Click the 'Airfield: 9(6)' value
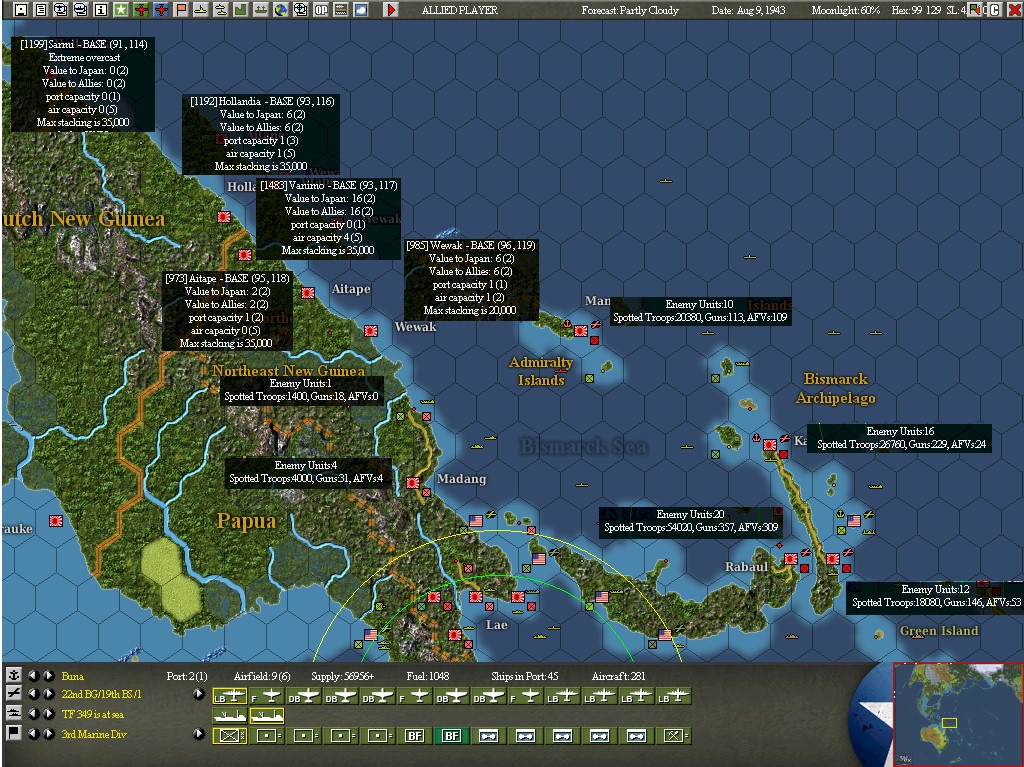The height and width of the screenshot is (767, 1024). [x=263, y=676]
